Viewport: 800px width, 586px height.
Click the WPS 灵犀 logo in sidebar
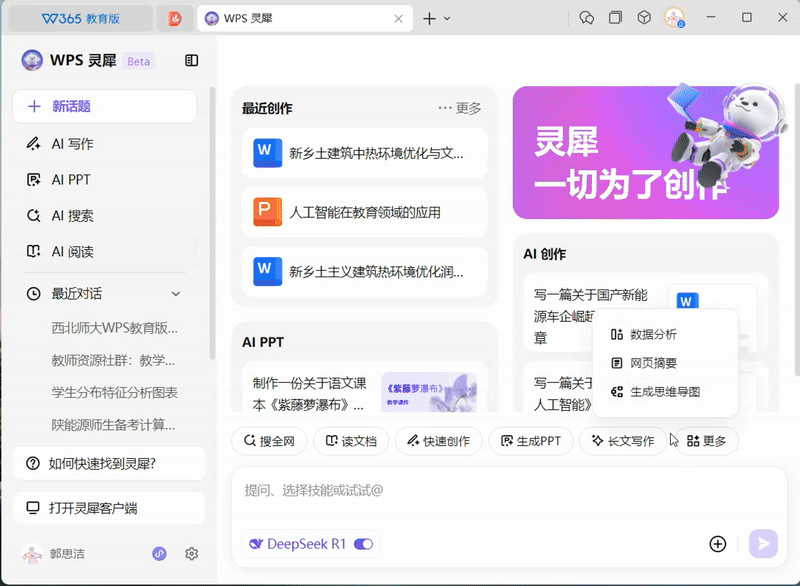(32, 61)
